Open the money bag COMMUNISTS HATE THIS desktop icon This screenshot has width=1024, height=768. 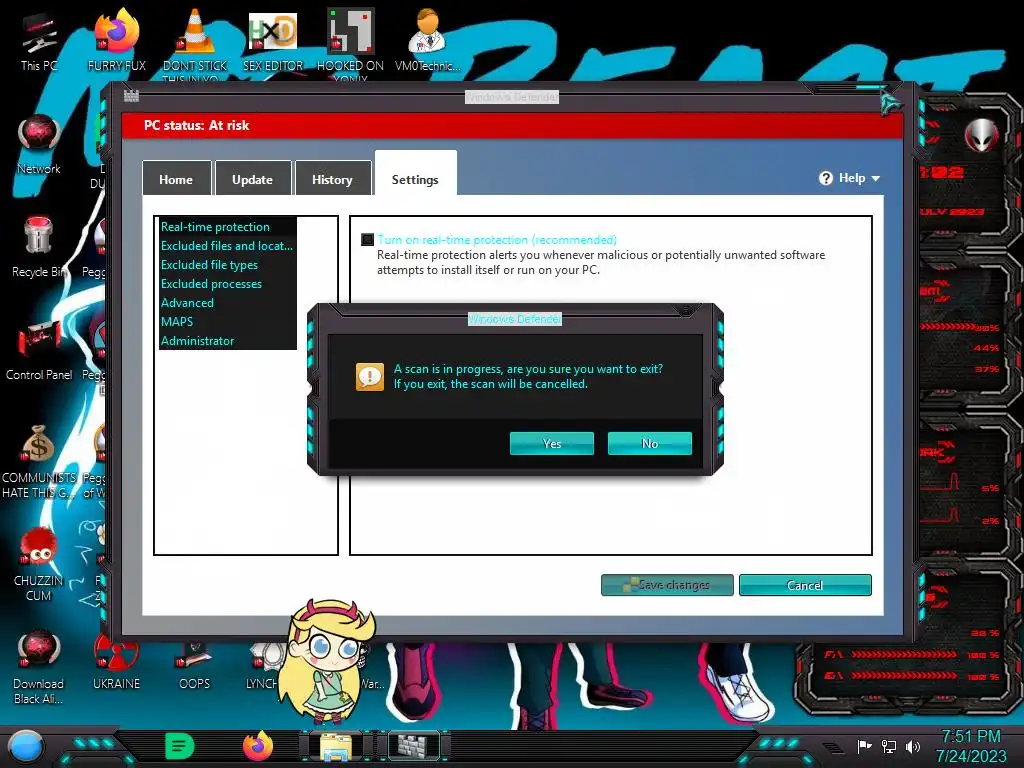39,460
